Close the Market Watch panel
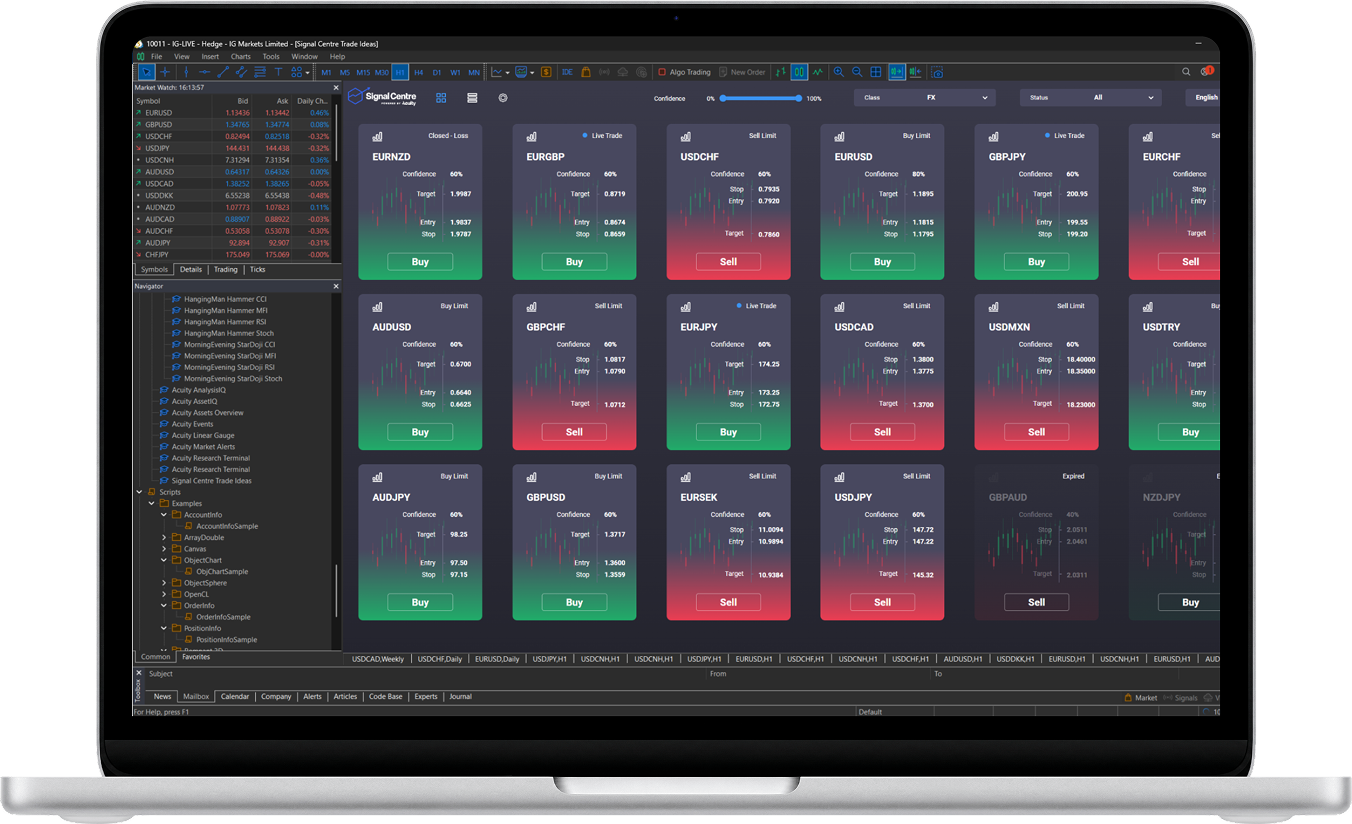This screenshot has height=824, width=1352. click(335, 87)
